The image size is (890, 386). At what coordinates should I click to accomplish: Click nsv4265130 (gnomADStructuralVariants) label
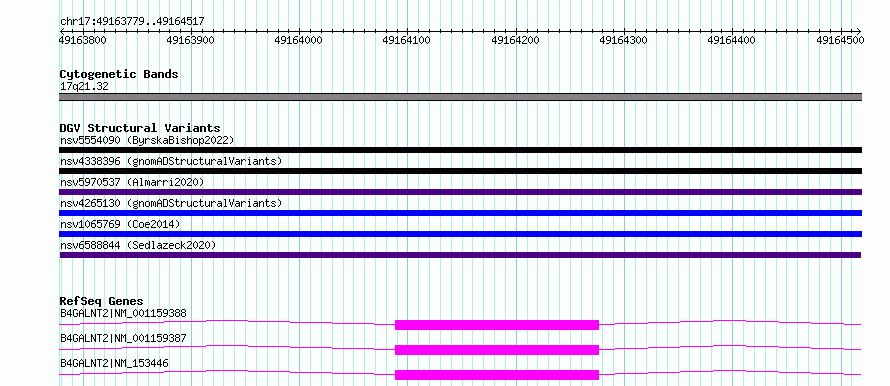click(171, 203)
